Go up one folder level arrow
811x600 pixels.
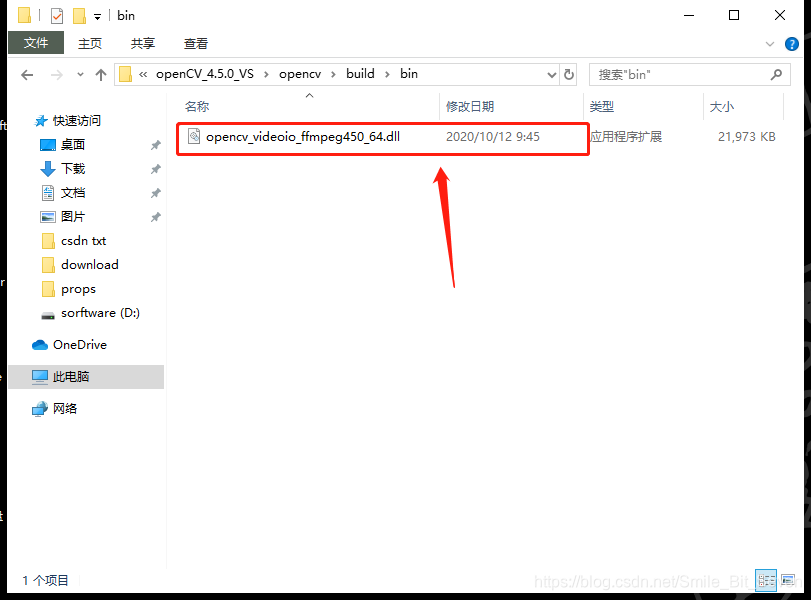pyautogui.click(x=101, y=75)
